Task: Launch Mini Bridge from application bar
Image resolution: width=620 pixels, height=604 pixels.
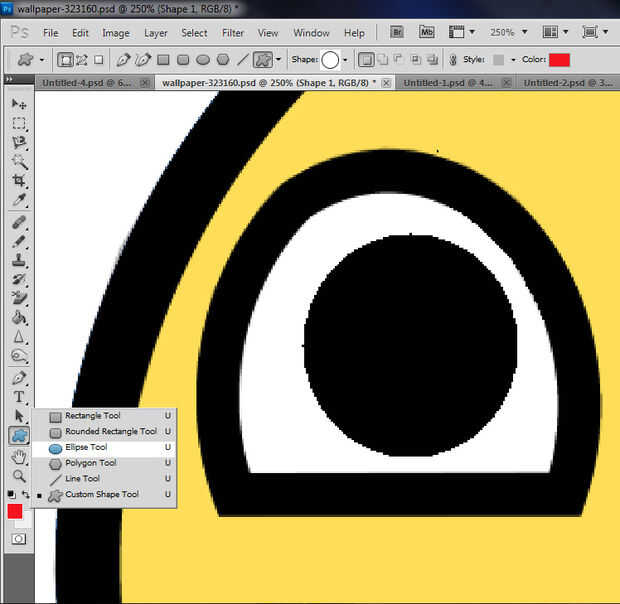Action: click(x=426, y=32)
